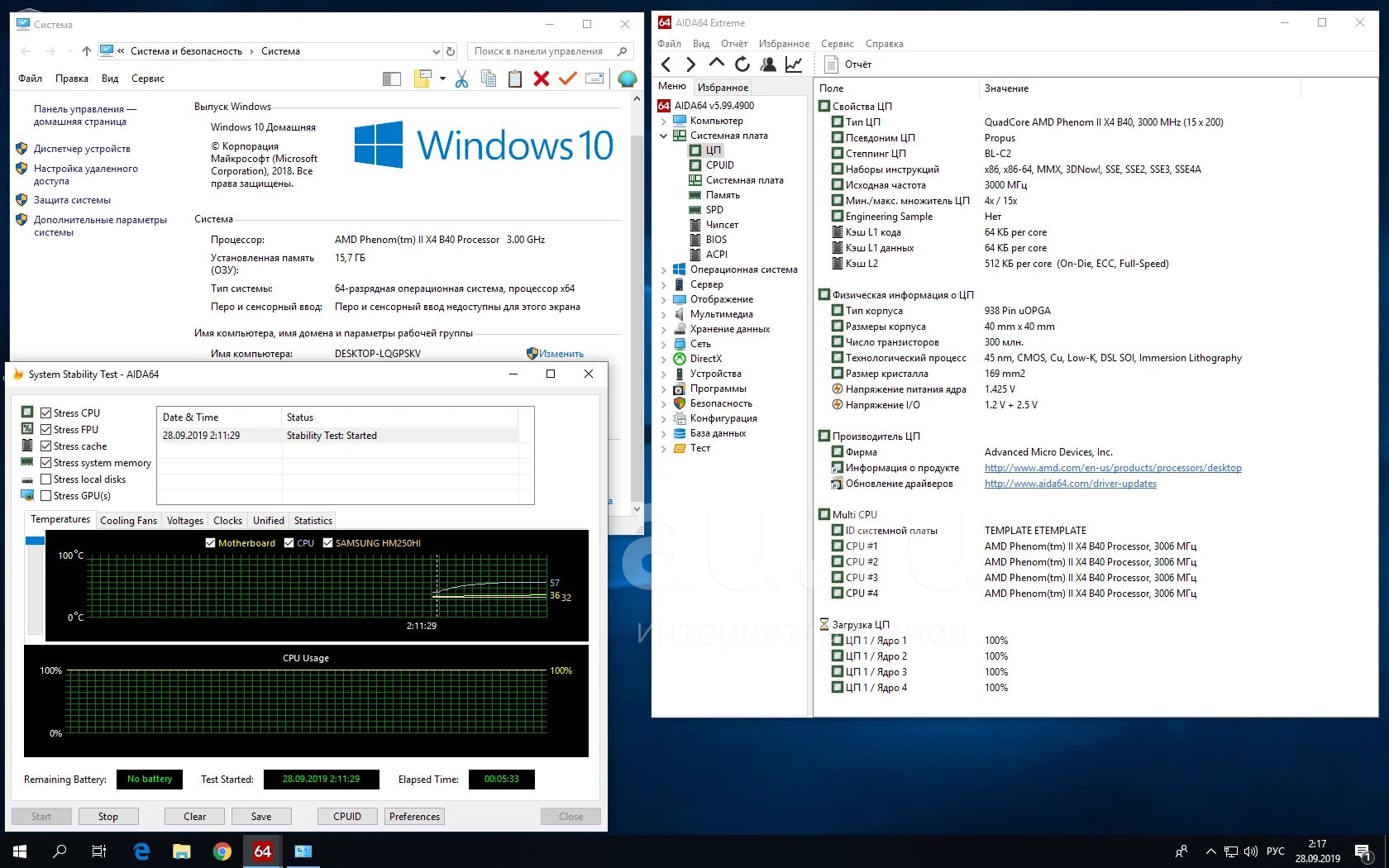Click control panel search field
Screen dimensions: 1389x868
[x=551, y=51]
